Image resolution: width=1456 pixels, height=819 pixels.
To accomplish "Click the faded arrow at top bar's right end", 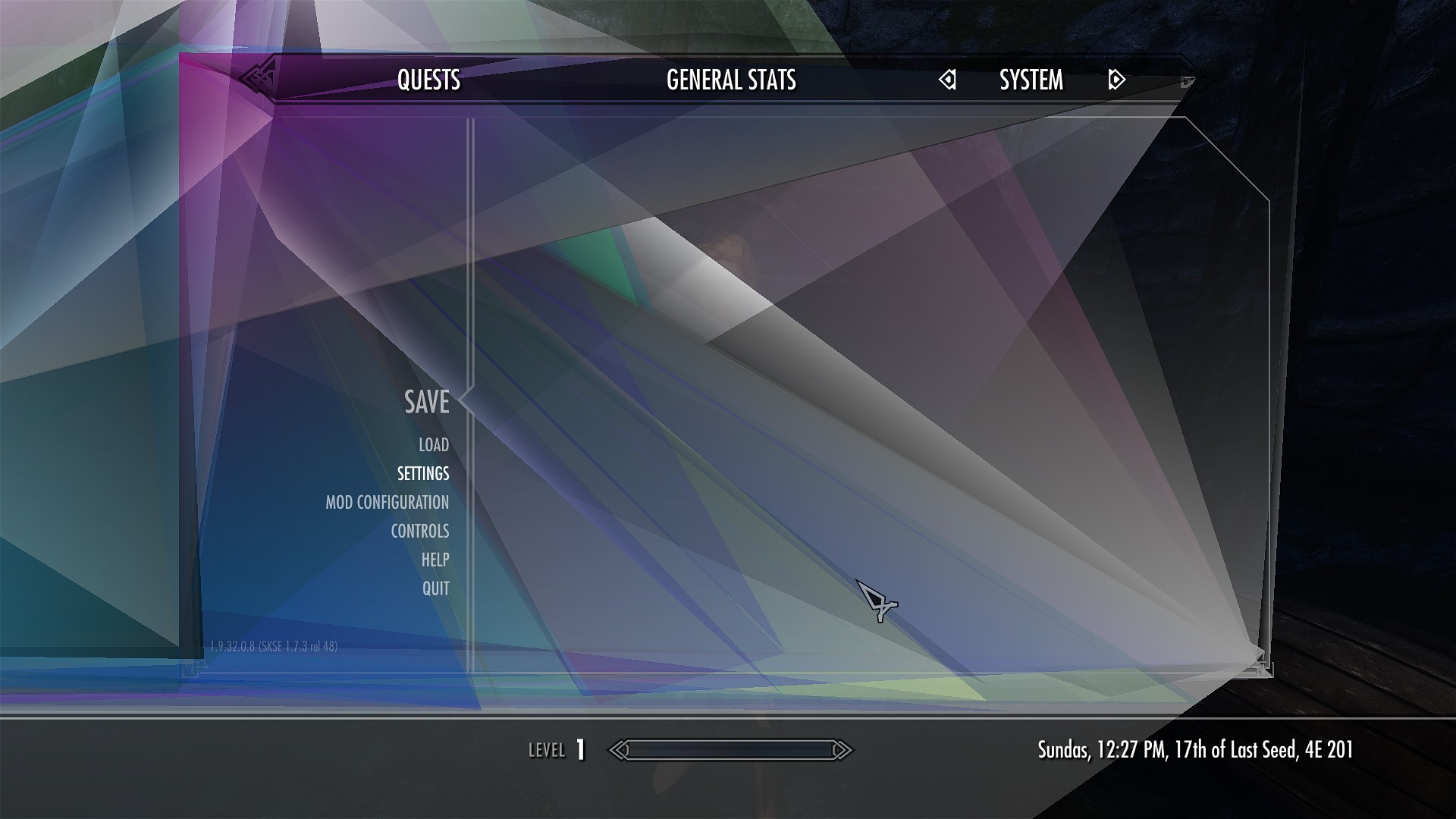I will pyautogui.click(x=1187, y=80).
